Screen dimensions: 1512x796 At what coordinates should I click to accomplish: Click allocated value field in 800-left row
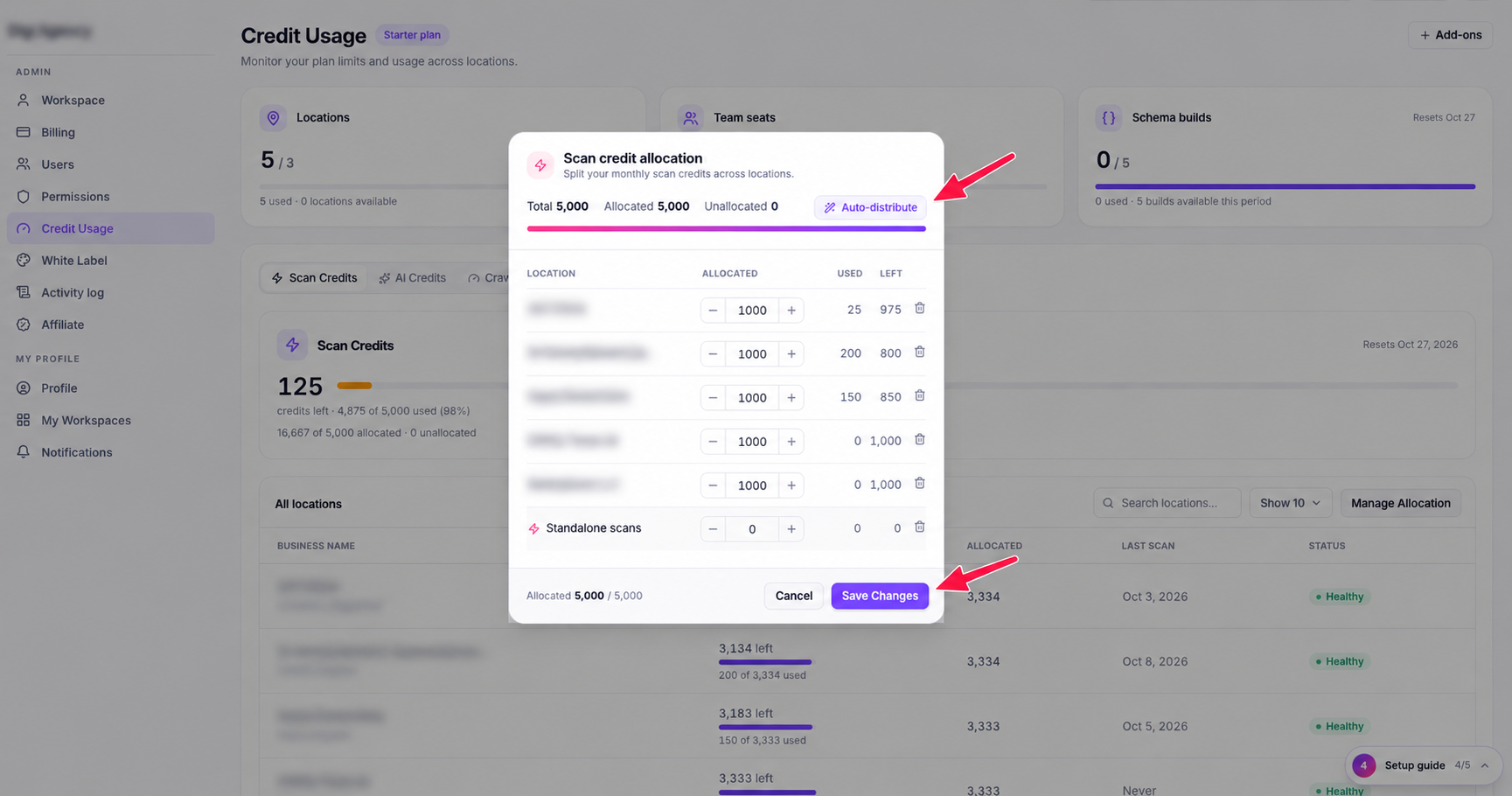752,354
